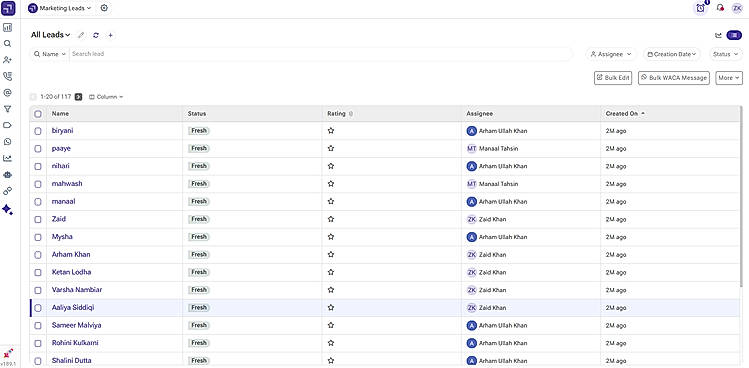The width and height of the screenshot is (749, 368).
Task: Open the funnel filter icon in sidebar
Action: click(x=7, y=109)
